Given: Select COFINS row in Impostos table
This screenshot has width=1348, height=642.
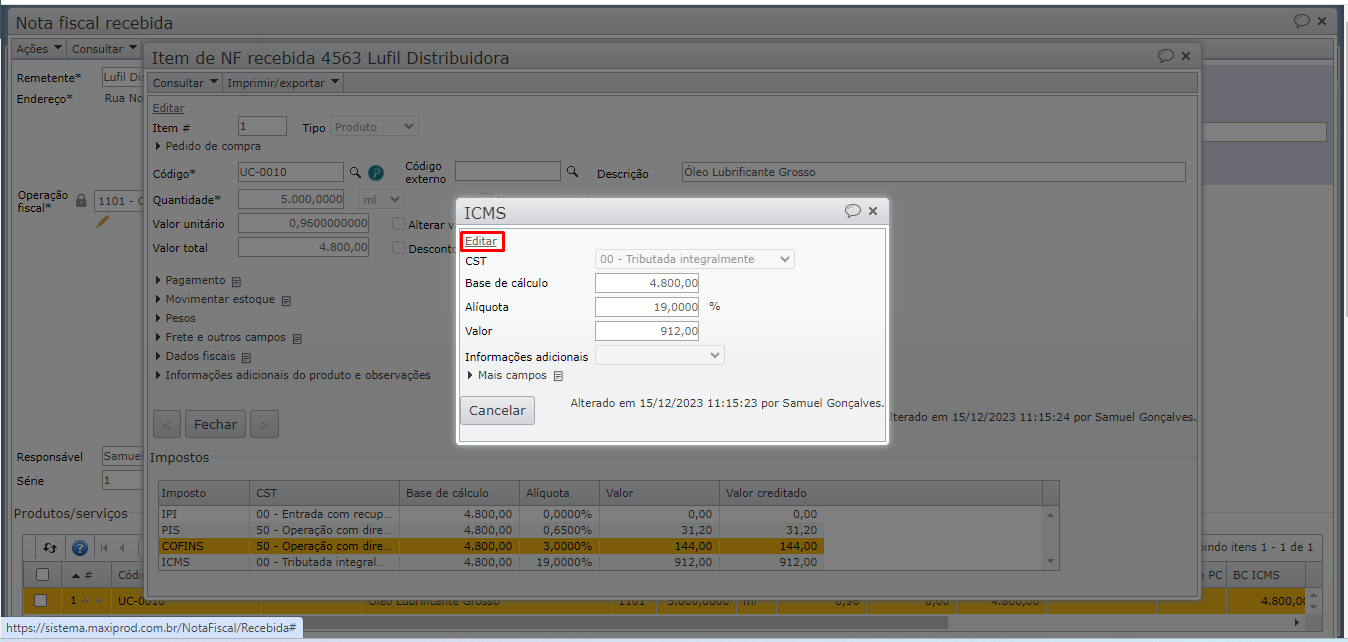Looking at the screenshot, I should 491,546.
